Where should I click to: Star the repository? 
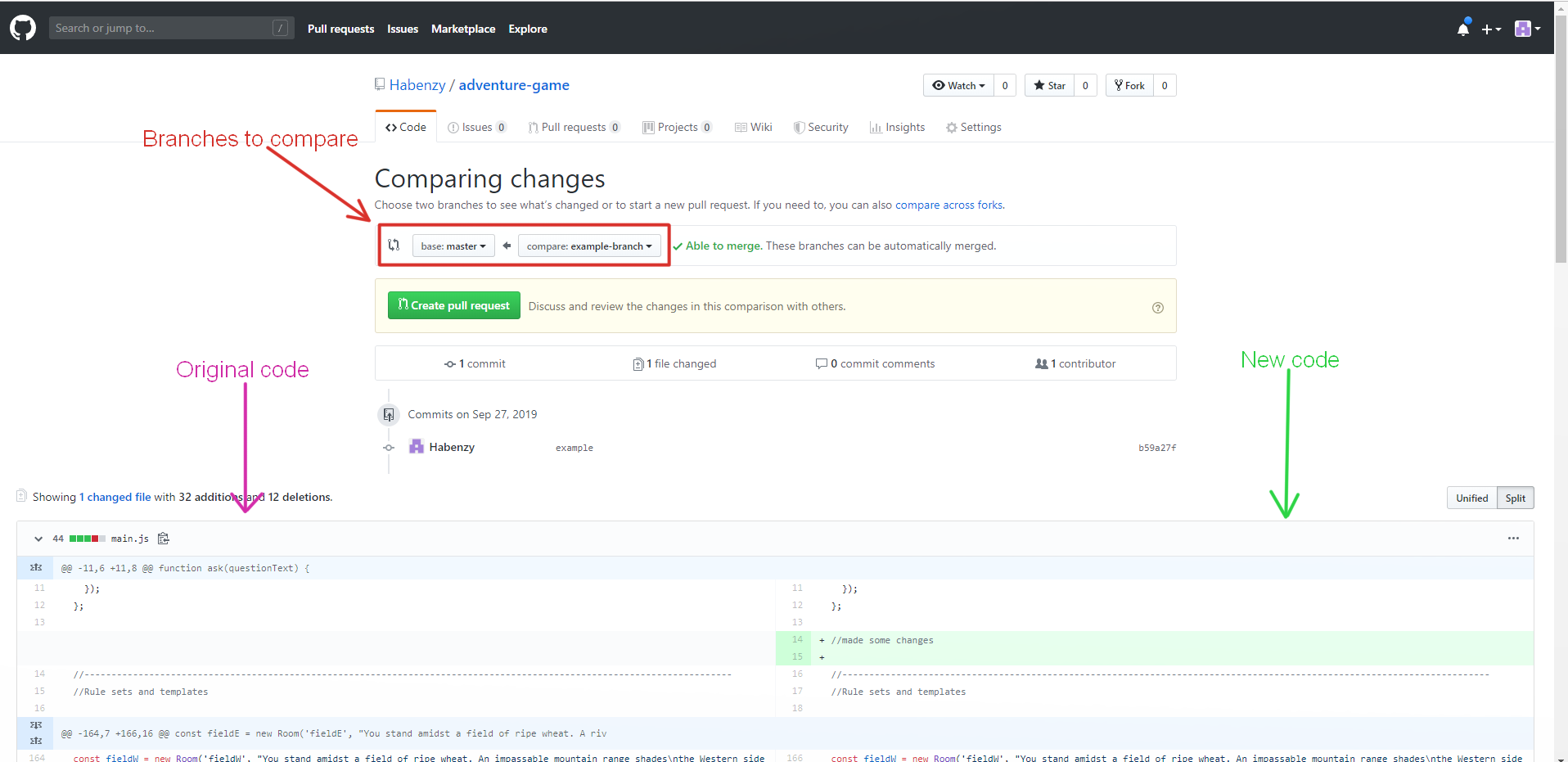click(x=1049, y=85)
